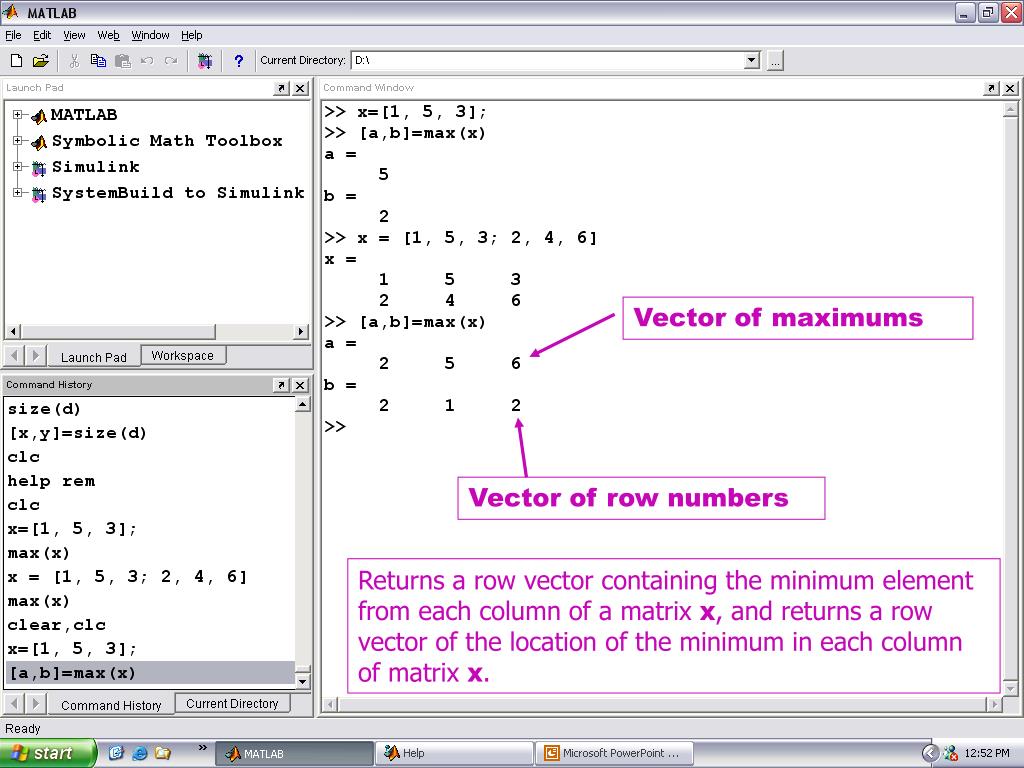Undock the Launch Pad panel
1024x768 pixels.
click(281, 88)
